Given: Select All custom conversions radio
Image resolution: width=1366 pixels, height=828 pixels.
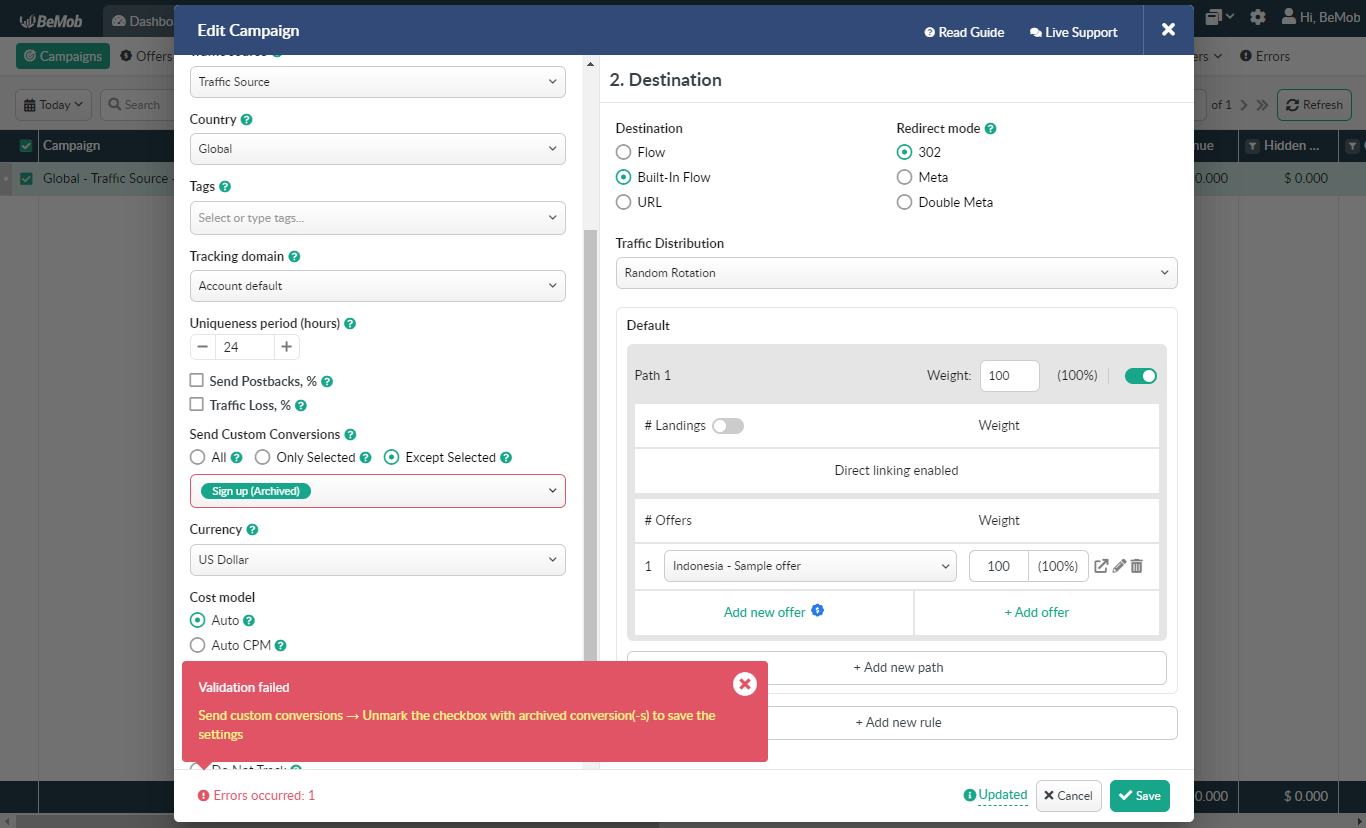Looking at the screenshot, I should coord(198,457).
